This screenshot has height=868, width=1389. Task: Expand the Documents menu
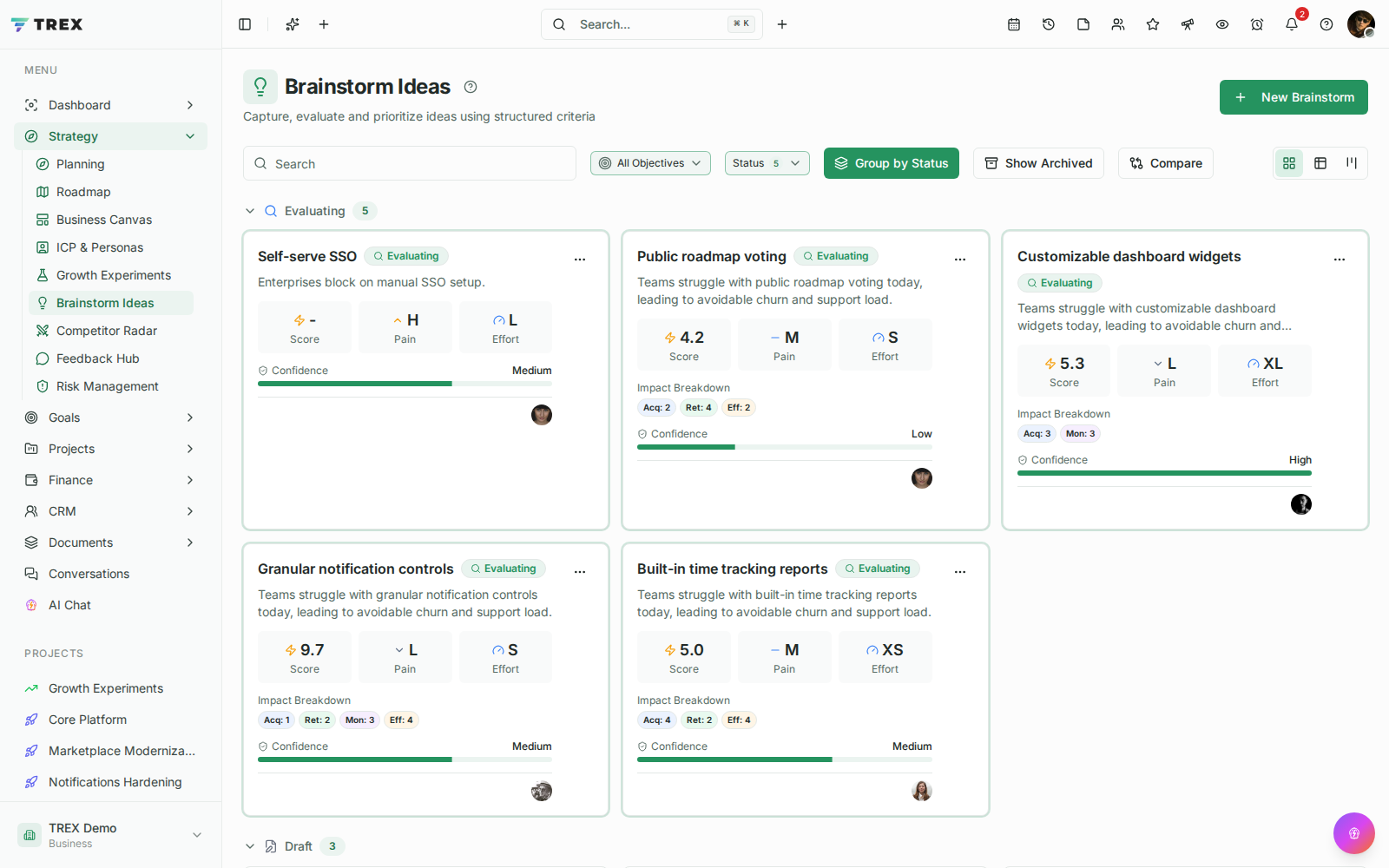tap(111, 542)
